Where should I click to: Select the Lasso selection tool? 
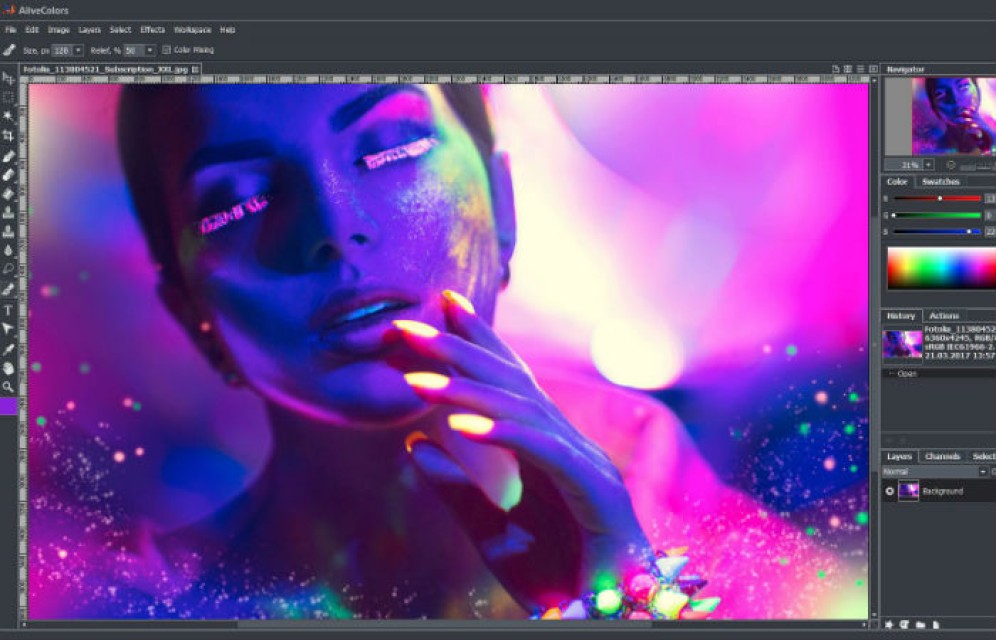[7, 268]
